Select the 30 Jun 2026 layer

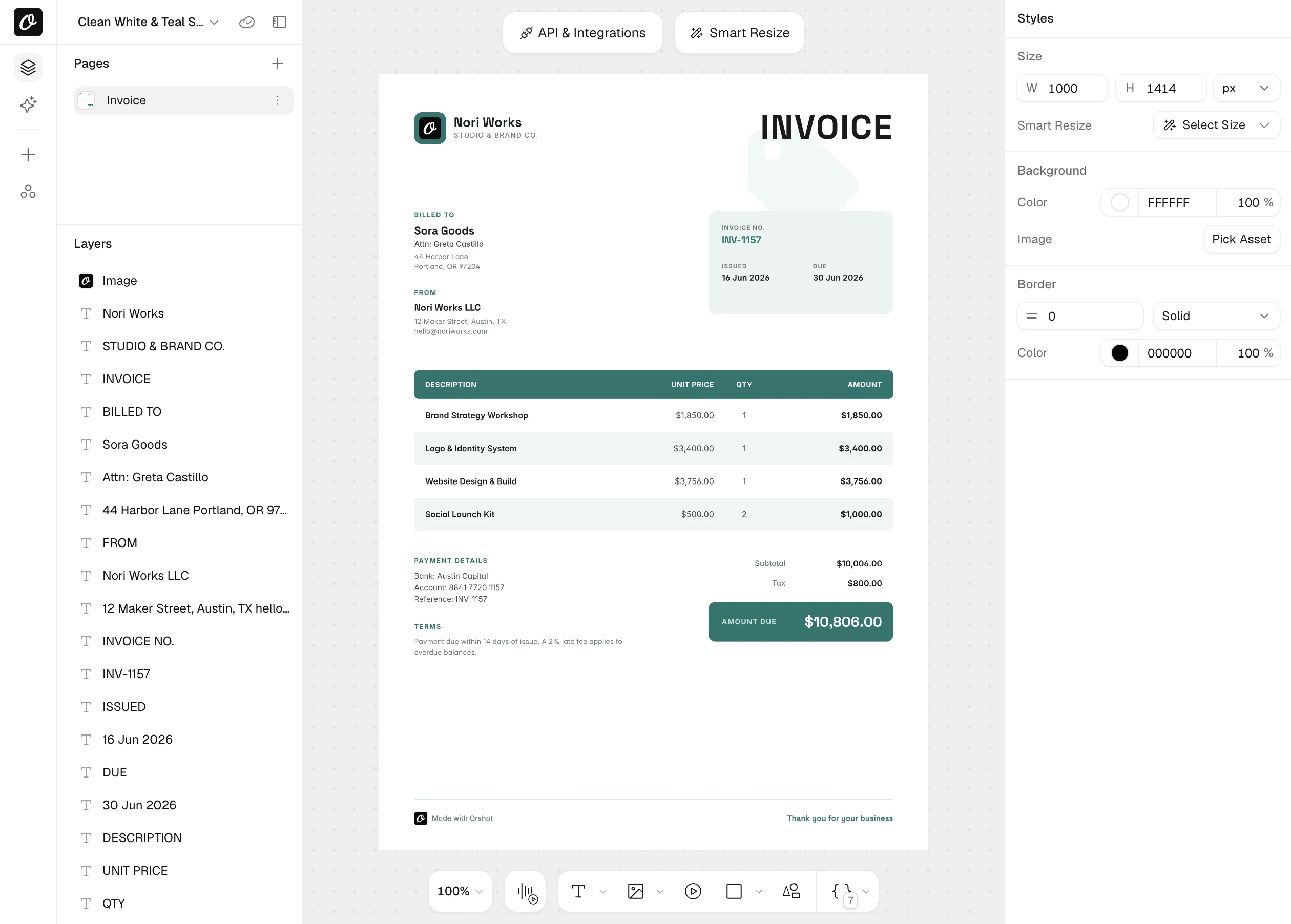coord(183,805)
